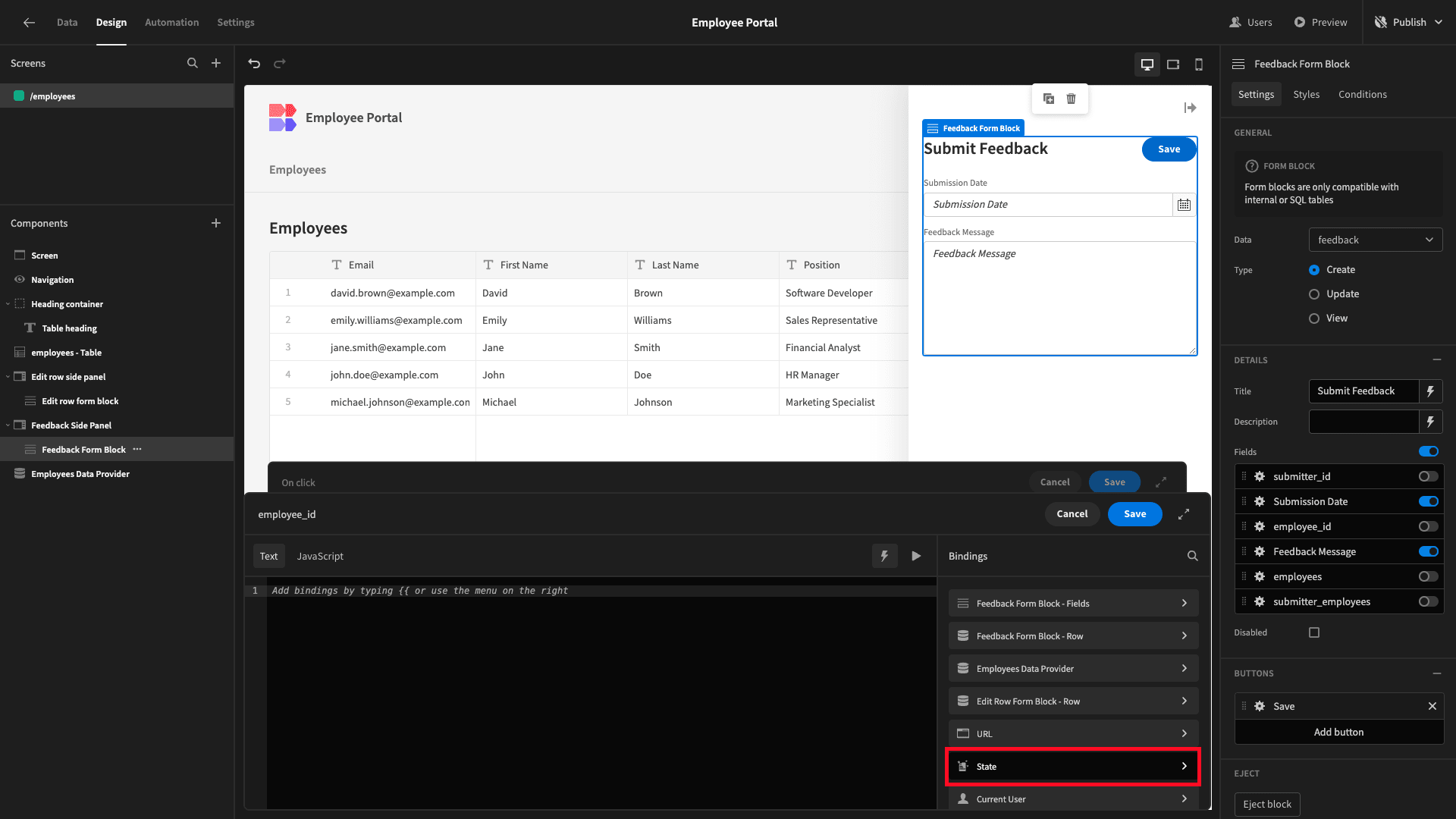Viewport: 1456px width, 819px height.
Task: Switch to the Data tab
Action: [67, 23]
